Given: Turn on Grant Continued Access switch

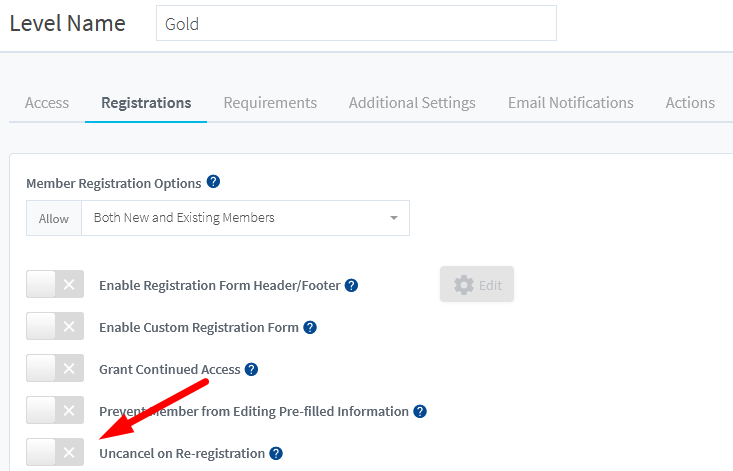Looking at the screenshot, I should coord(55,369).
